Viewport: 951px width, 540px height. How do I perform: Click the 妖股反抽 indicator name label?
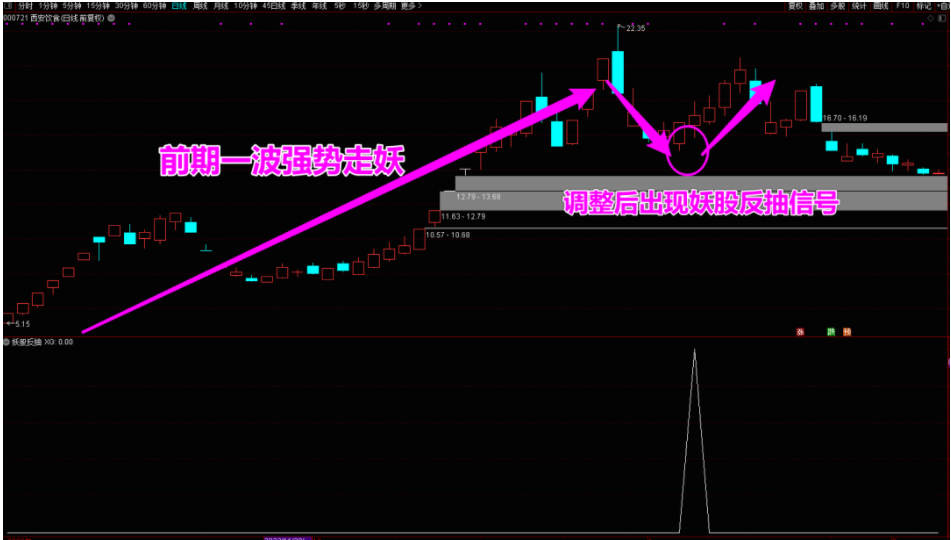coord(27,342)
